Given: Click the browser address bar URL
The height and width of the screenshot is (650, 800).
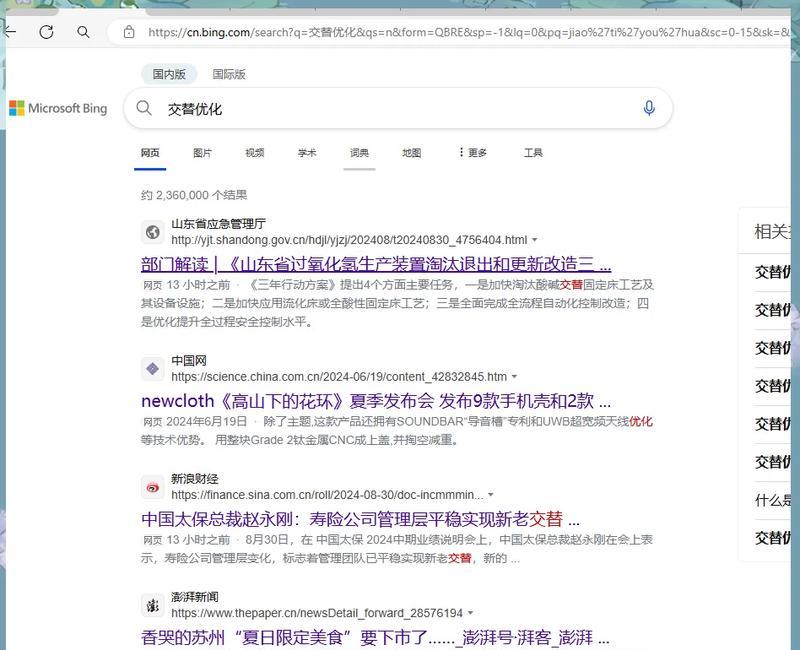Looking at the screenshot, I should tap(468, 32).
